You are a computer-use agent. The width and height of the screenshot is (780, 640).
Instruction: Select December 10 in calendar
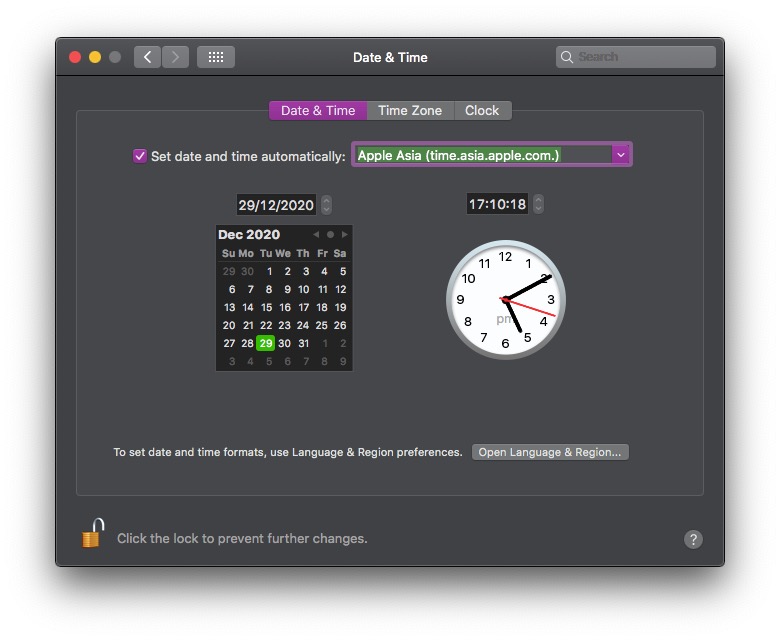[303, 289]
